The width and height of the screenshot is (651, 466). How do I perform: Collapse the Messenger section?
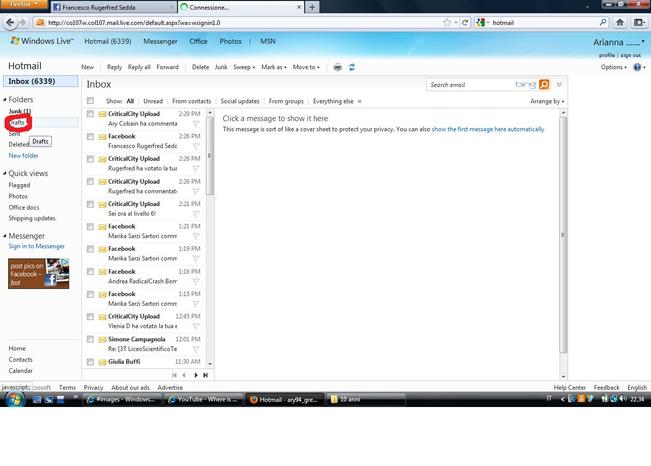(5, 235)
